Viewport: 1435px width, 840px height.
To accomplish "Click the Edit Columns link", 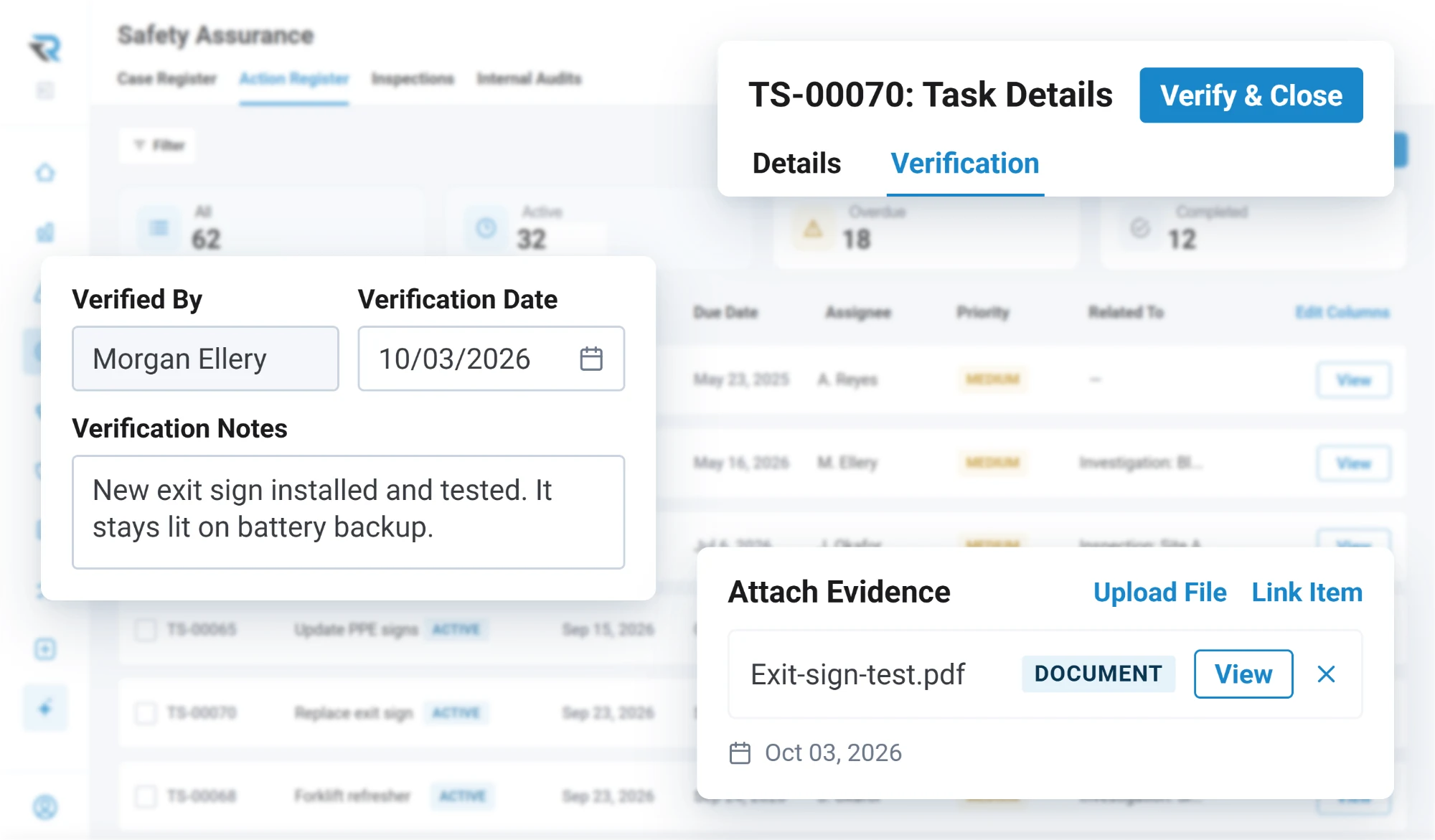I will pyautogui.click(x=1342, y=312).
